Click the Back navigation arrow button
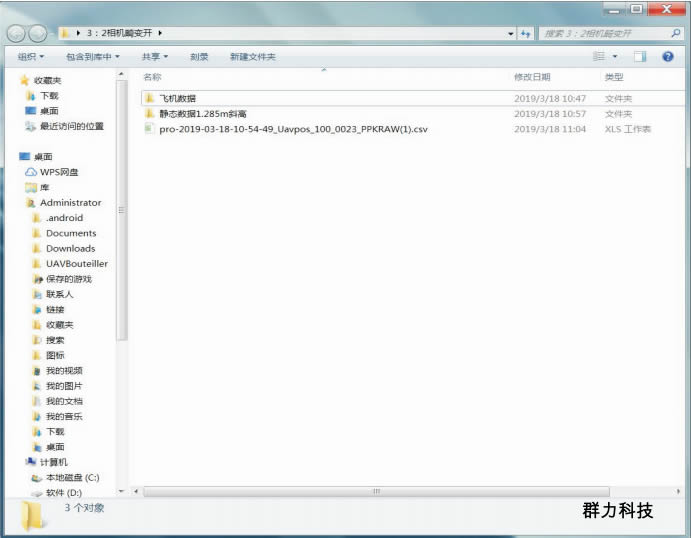The height and width of the screenshot is (538, 691). pos(17,33)
